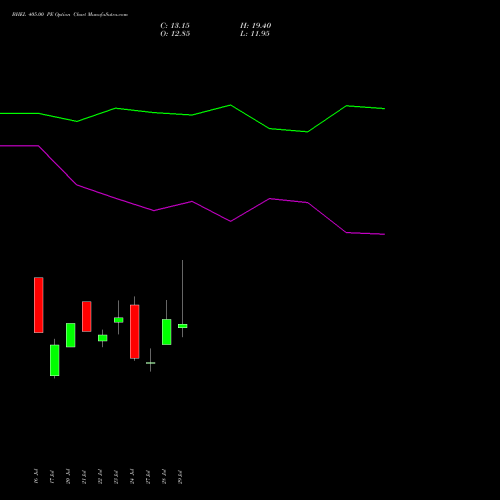Click the red candle above 16 Jul
This screenshot has width=500, height=500.
click(x=39, y=305)
